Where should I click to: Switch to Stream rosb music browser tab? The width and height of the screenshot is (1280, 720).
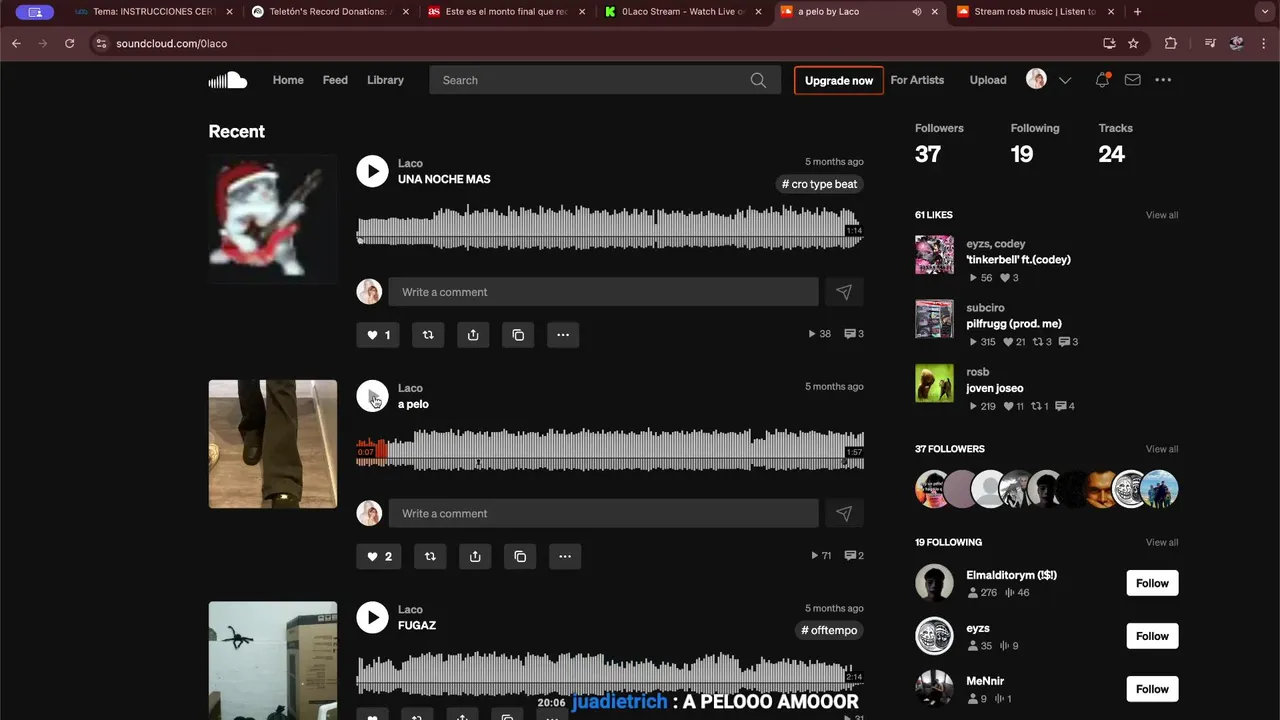click(x=1036, y=12)
